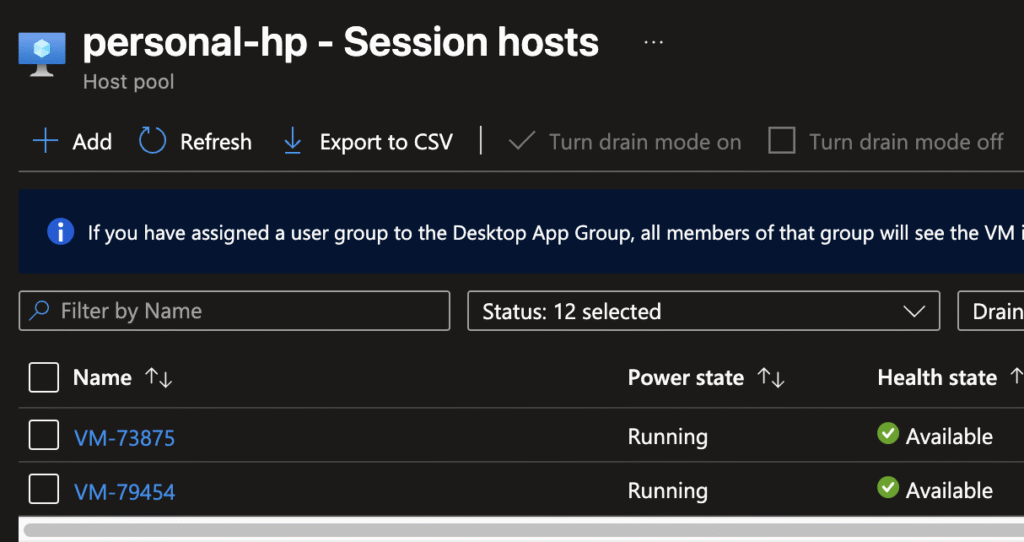Click green check icon for VM-79454
The height and width of the screenshot is (542, 1024).
pos(888,488)
